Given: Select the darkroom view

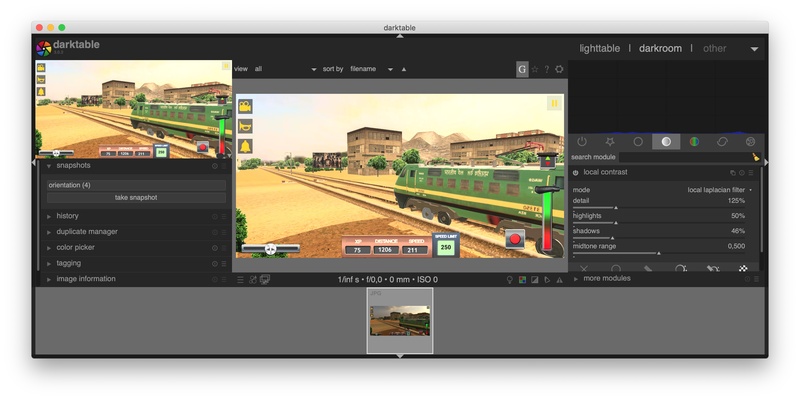Looking at the screenshot, I should [660, 48].
